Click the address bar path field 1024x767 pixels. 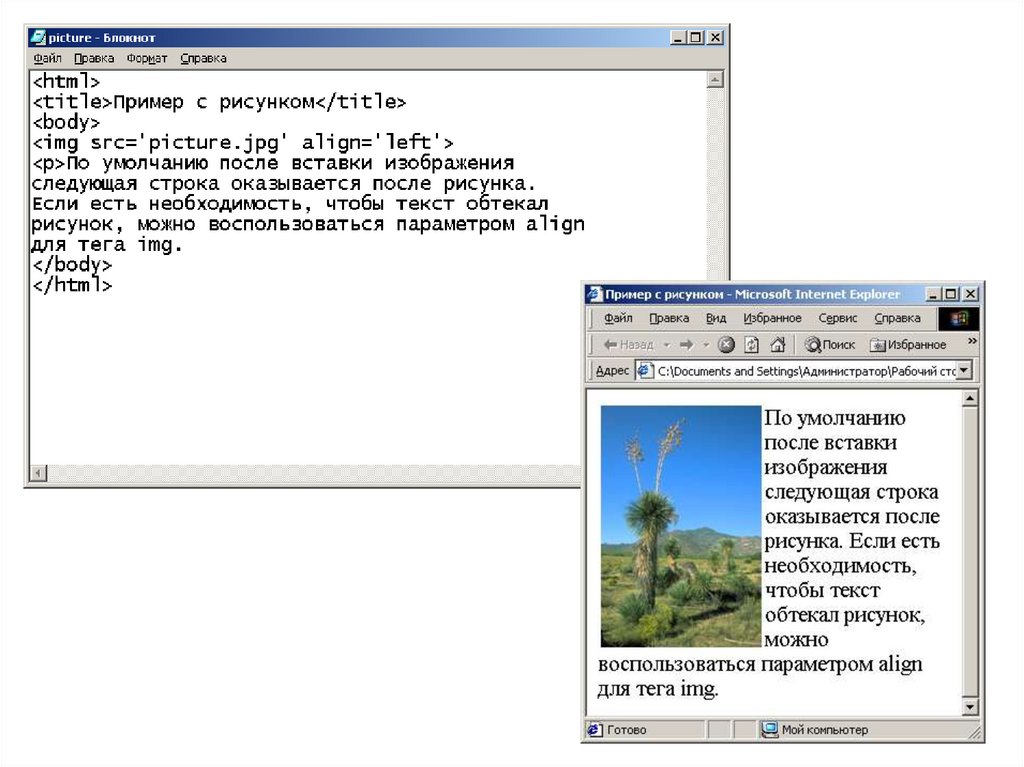pos(806,371)
